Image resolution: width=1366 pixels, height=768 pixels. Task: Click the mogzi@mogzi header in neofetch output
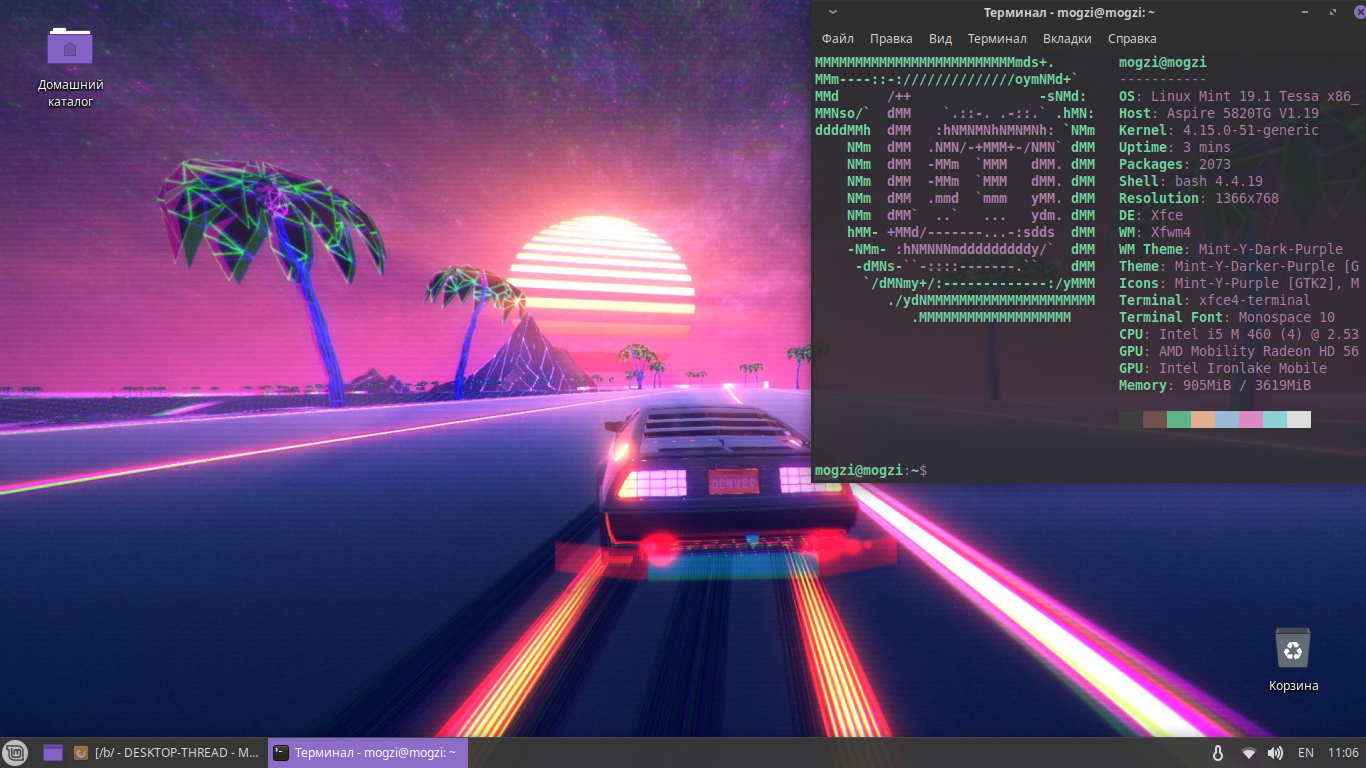1163,63
